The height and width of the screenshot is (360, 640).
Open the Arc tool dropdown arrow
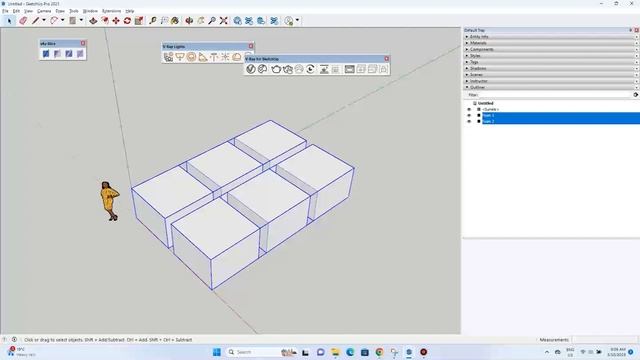coord(62,20)
